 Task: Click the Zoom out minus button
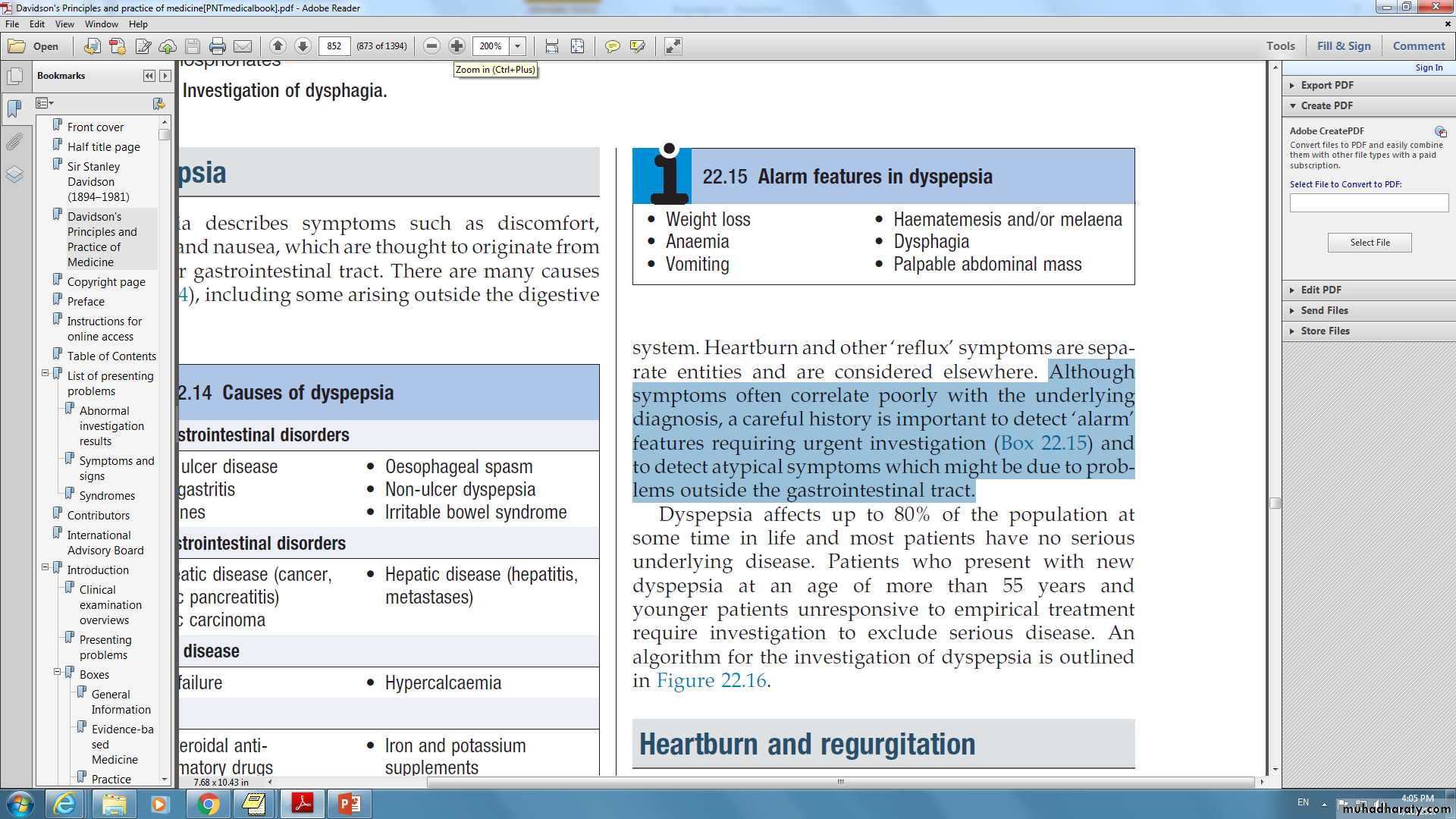431,46
